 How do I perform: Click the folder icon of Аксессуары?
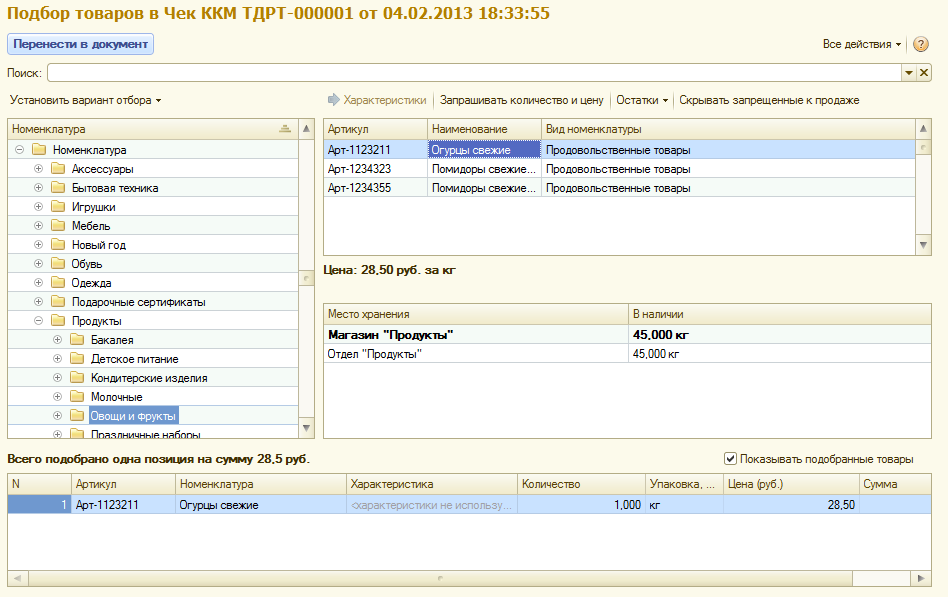click(x=58, y=169)
